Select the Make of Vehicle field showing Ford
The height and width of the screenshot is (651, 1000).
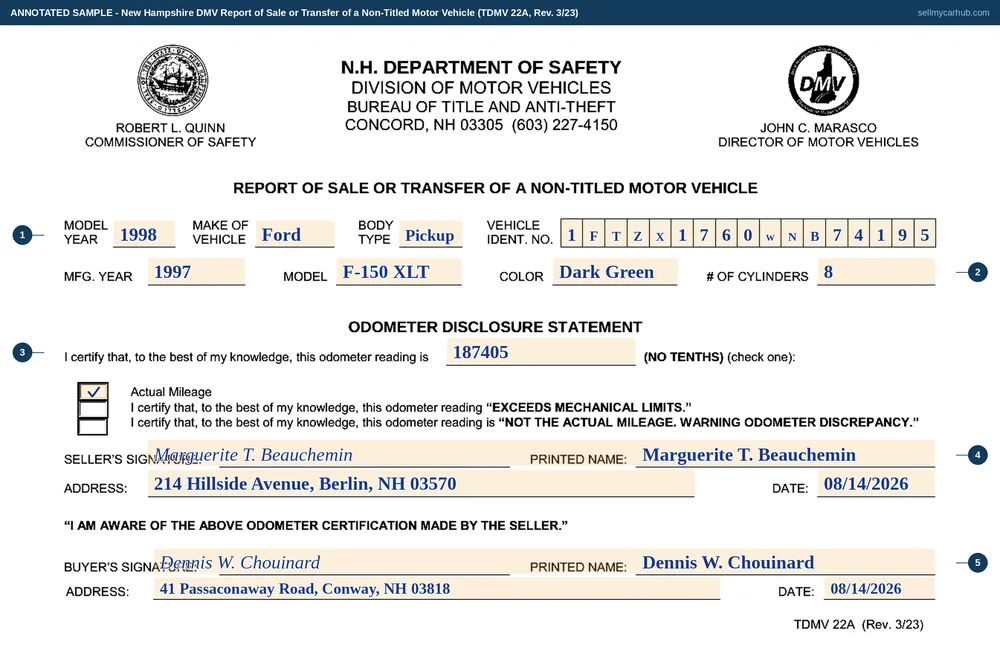295,234
